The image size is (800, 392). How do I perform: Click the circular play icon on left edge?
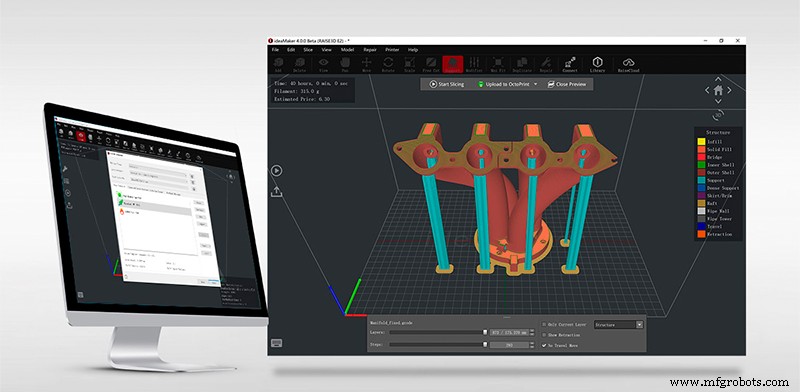pyautogui.click(x=276, y=170)
